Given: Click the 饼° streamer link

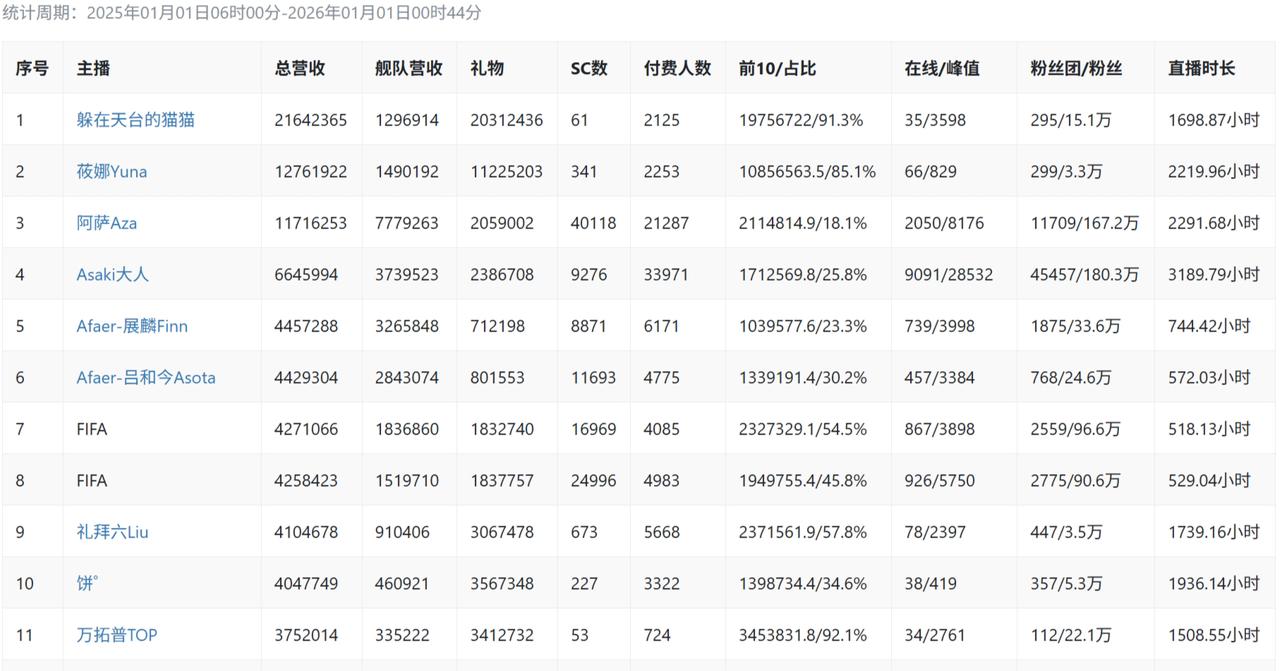Looking at the screenshot, I should click(87, 583).
